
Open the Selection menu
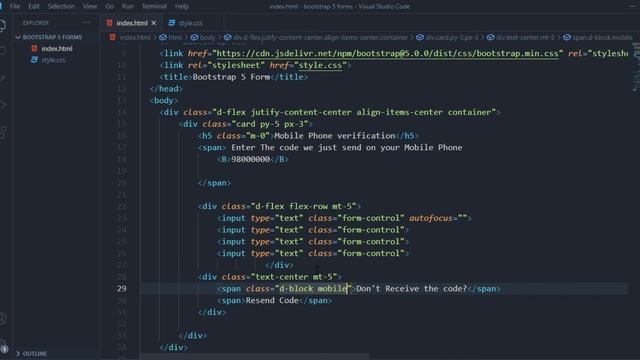[61, 6]
